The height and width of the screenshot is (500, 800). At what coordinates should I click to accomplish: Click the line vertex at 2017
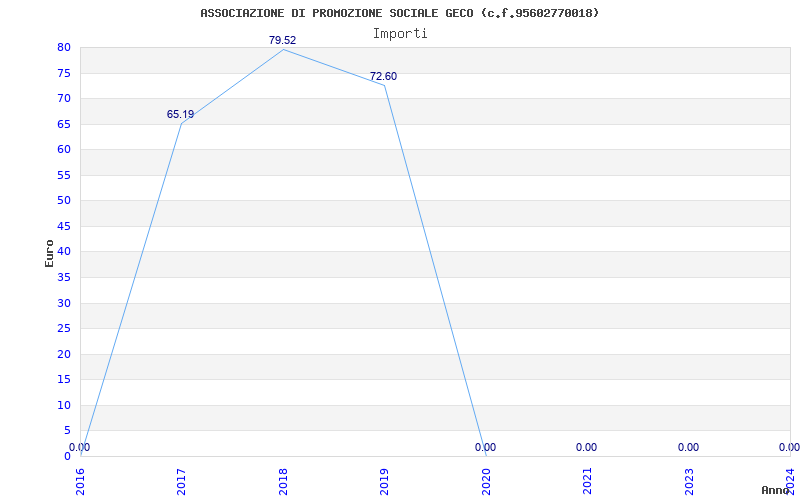pos(181,123)
